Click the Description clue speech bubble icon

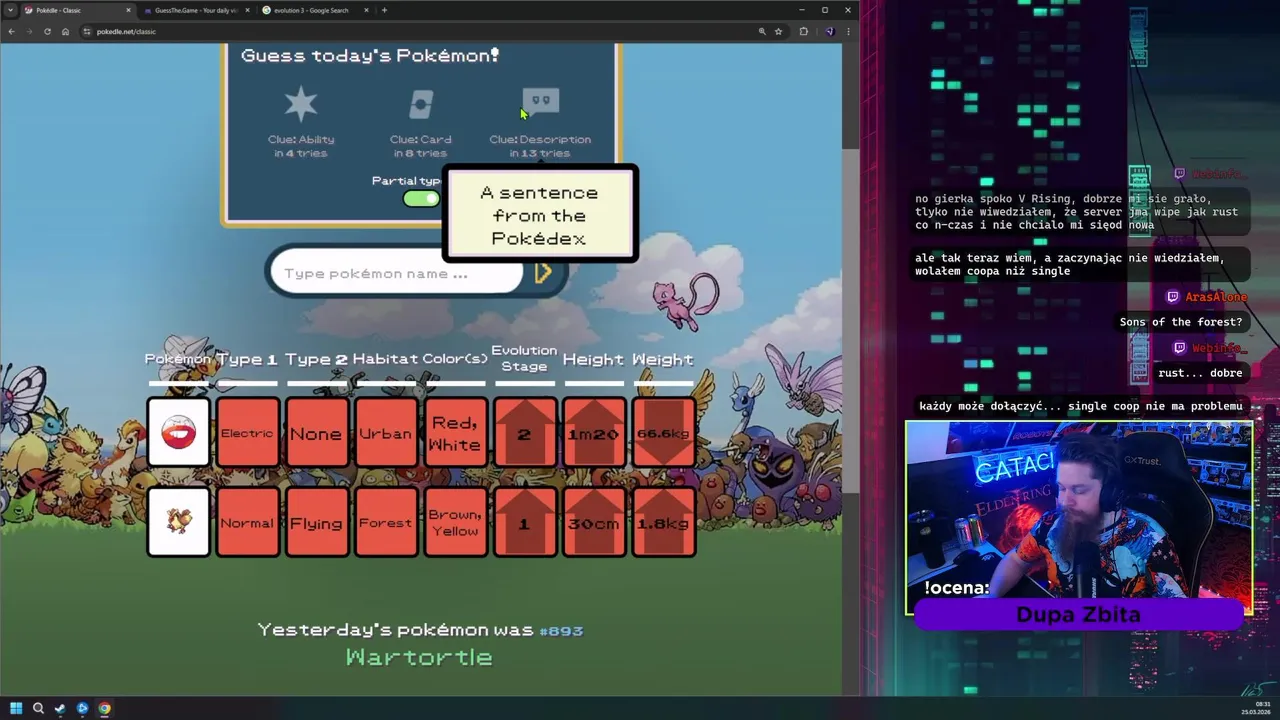click(x=541, y=103)
